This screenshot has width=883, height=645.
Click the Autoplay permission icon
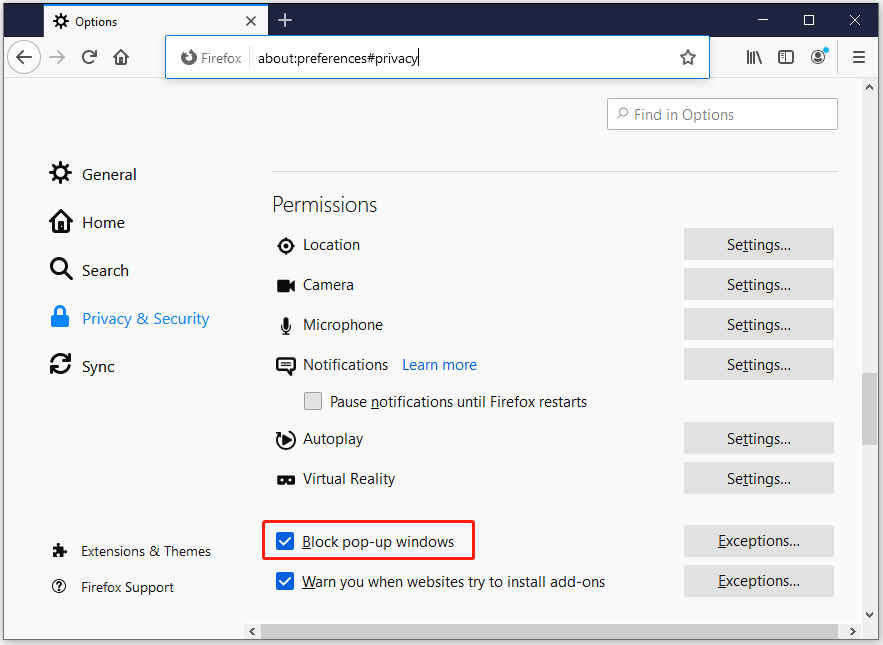pyautogui.click(x=285, y=438)
